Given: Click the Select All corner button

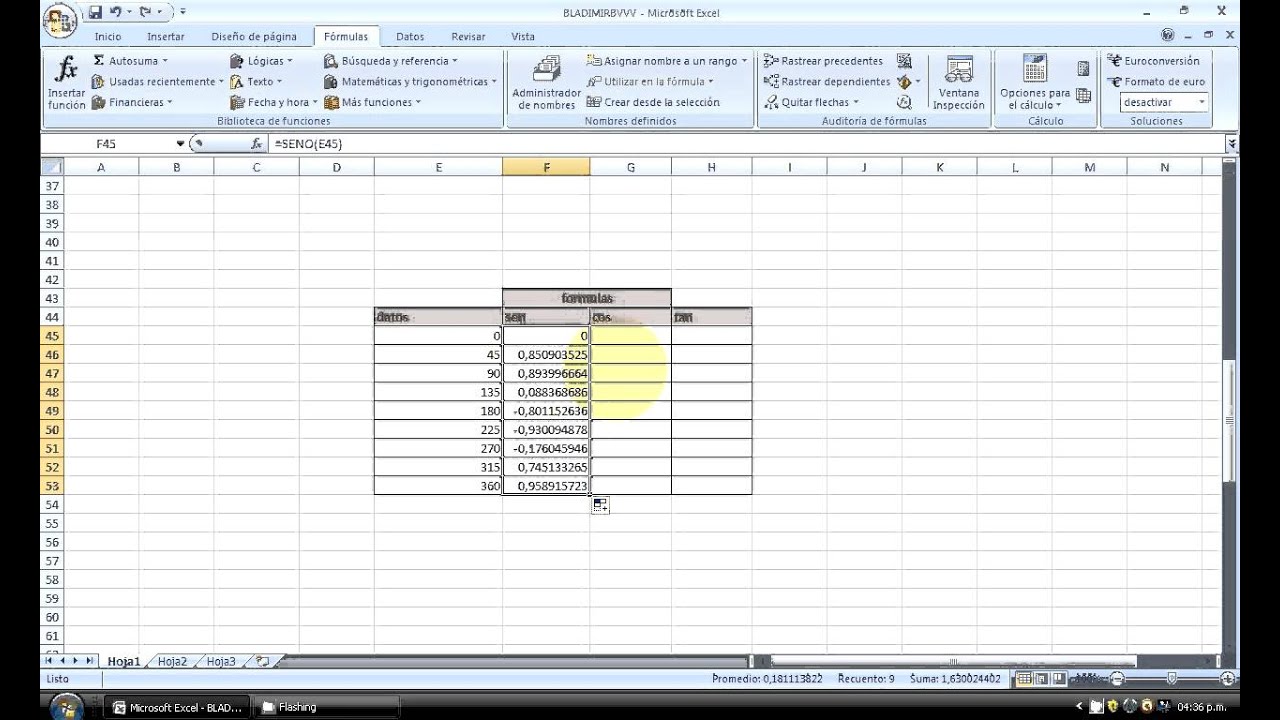Looking at the screenshot, I should point(51,167).
